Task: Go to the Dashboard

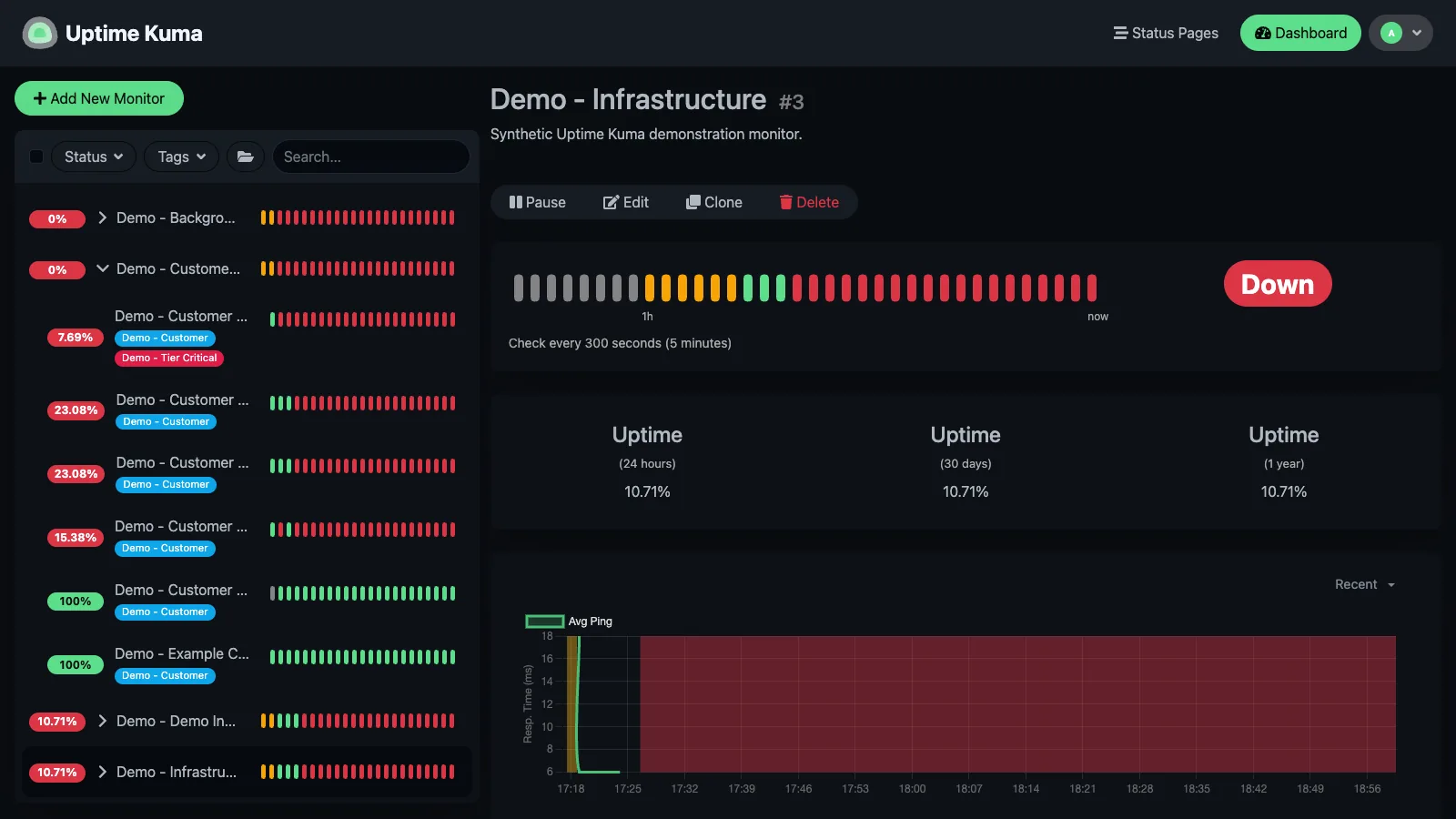Action: [1300, 33]
